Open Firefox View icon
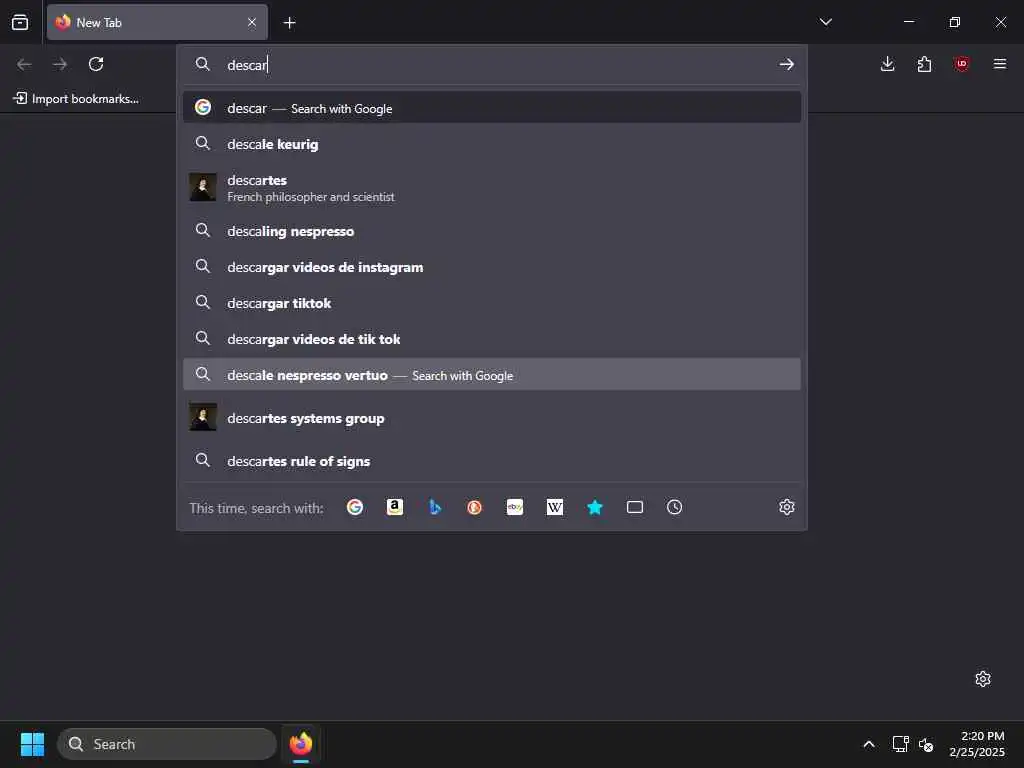Image resolution: width=1024 pixels, height=768 pixels. (20, 22)
